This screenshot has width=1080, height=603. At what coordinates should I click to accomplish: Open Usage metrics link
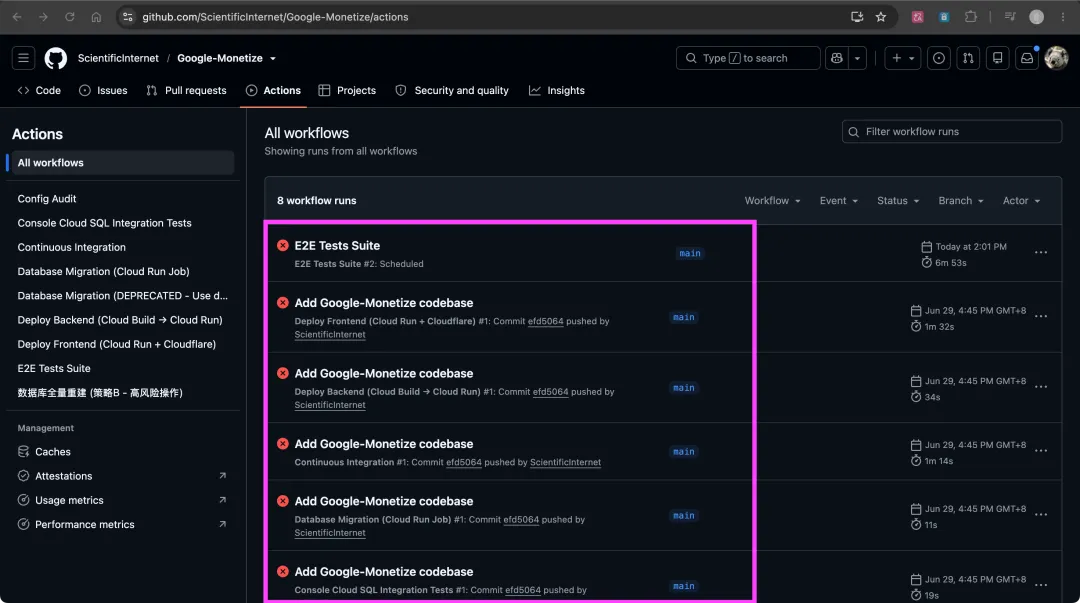(69, 500)
